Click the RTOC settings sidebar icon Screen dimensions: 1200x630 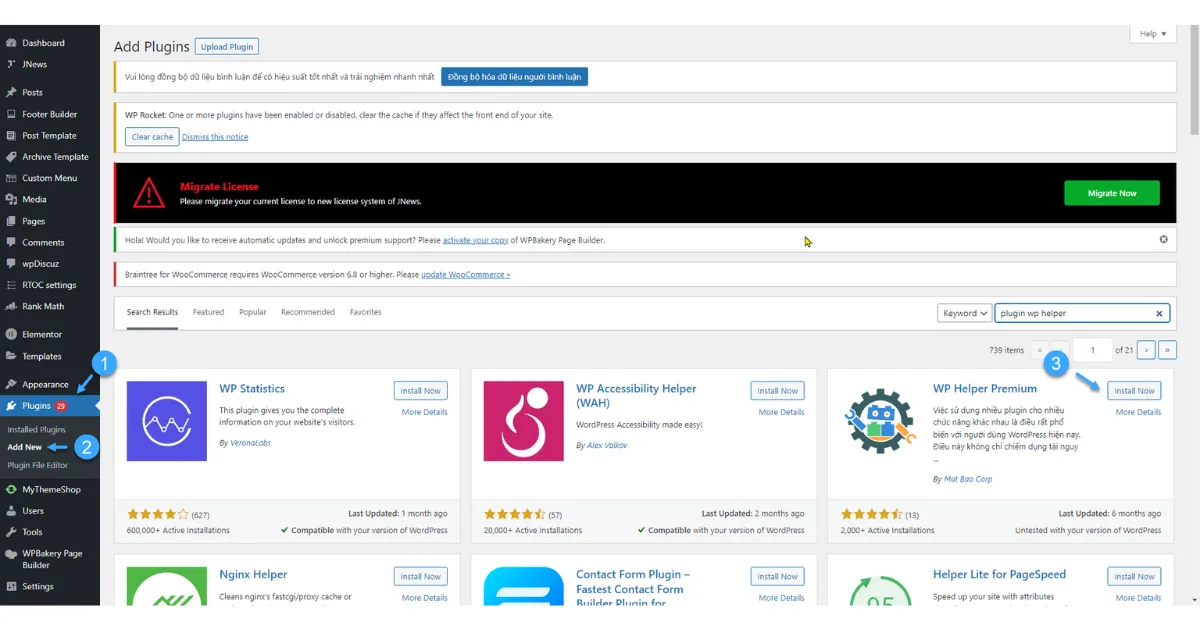(11, 285)
